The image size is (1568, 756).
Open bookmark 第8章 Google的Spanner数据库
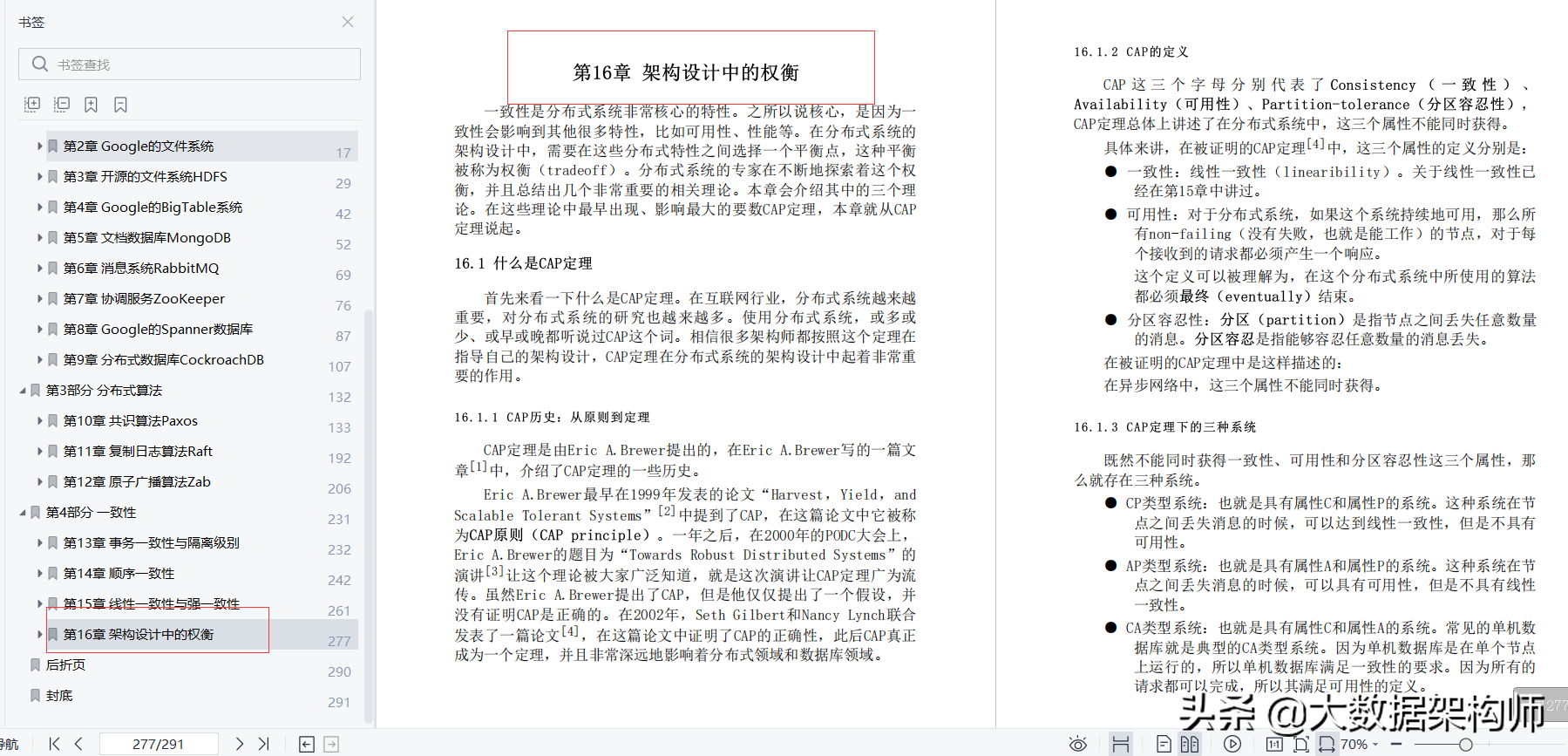[x=158, y=329]
